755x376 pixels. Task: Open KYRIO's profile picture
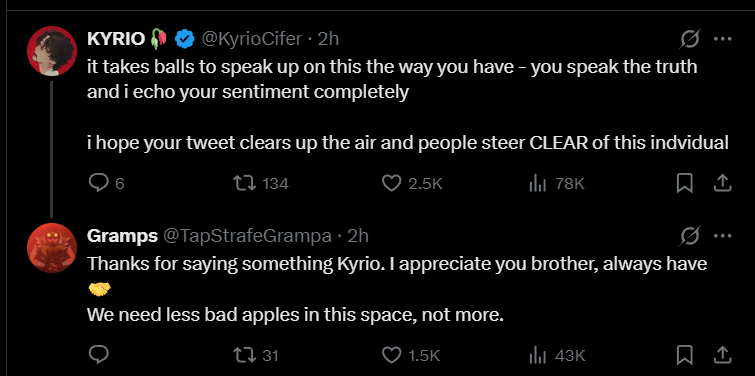tap(52, 51)
